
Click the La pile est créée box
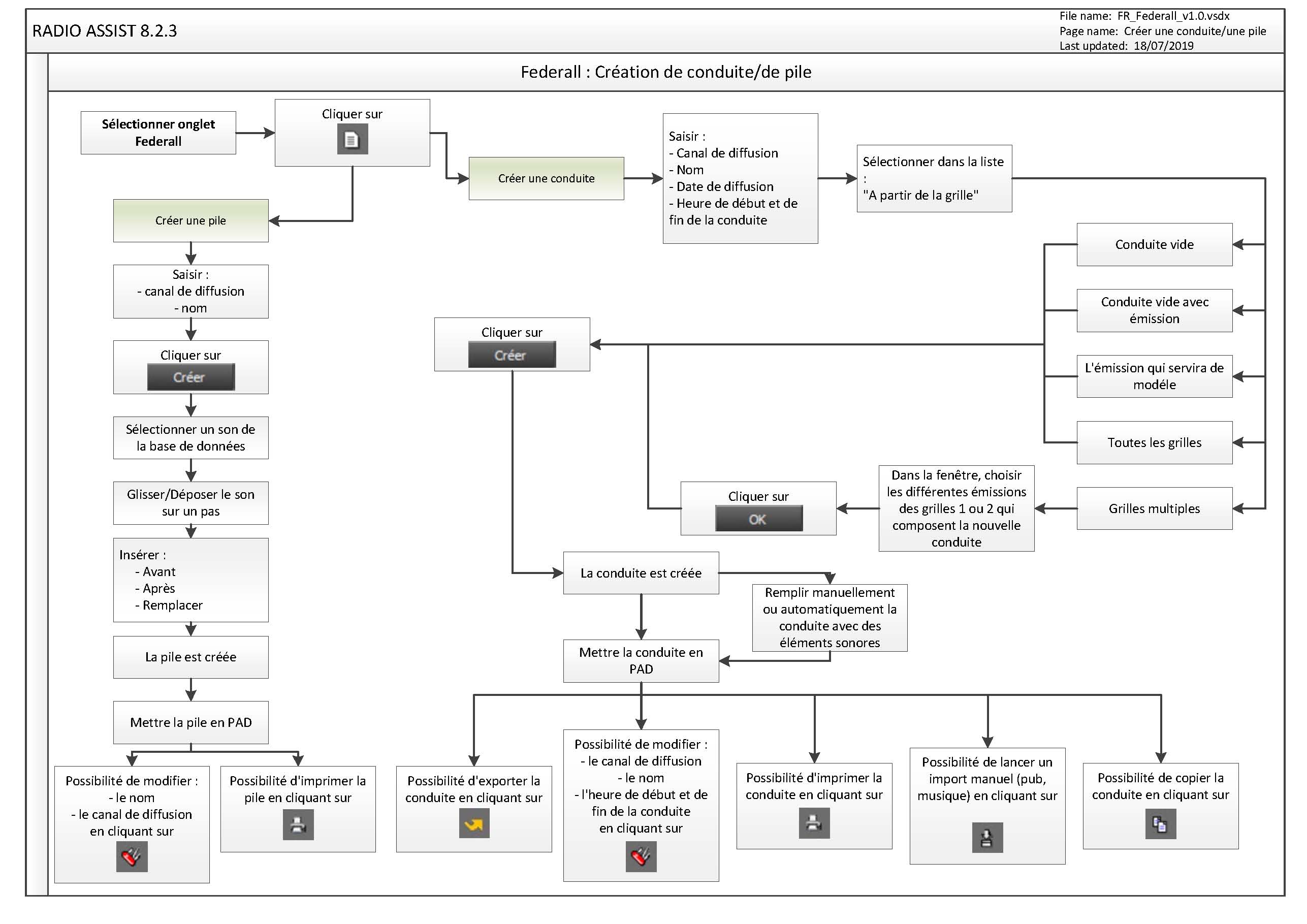190,656
